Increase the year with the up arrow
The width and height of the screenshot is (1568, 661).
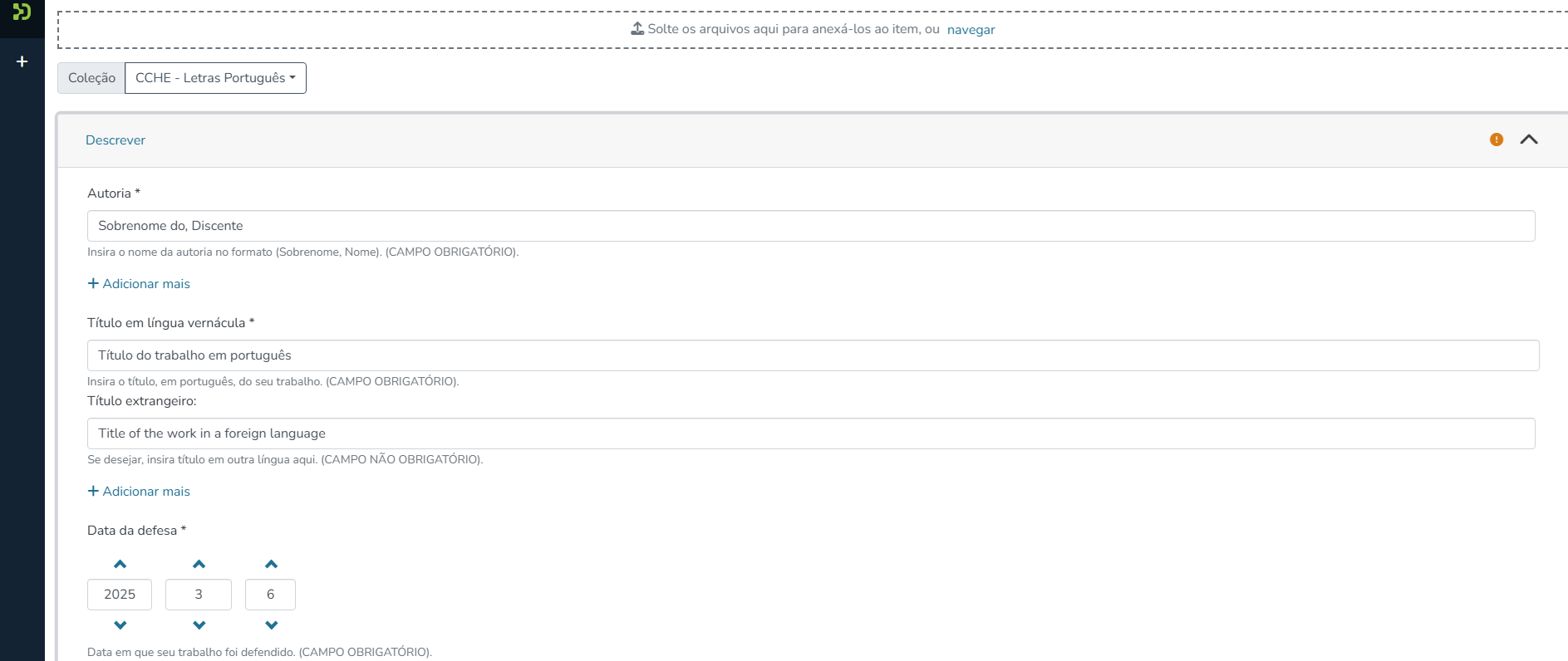pos(120,565)
